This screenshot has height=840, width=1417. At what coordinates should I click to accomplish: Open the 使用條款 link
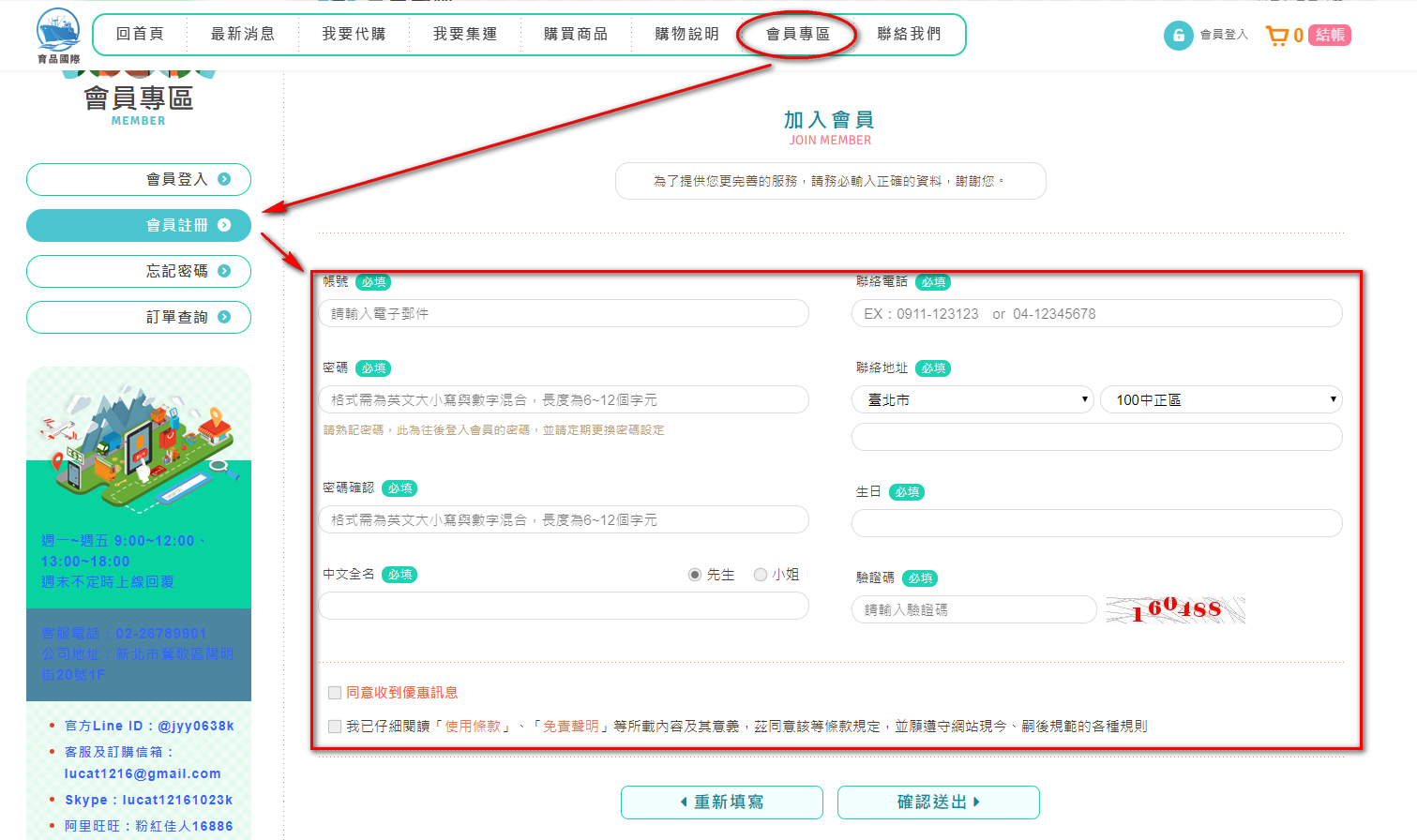coord(473,727)
